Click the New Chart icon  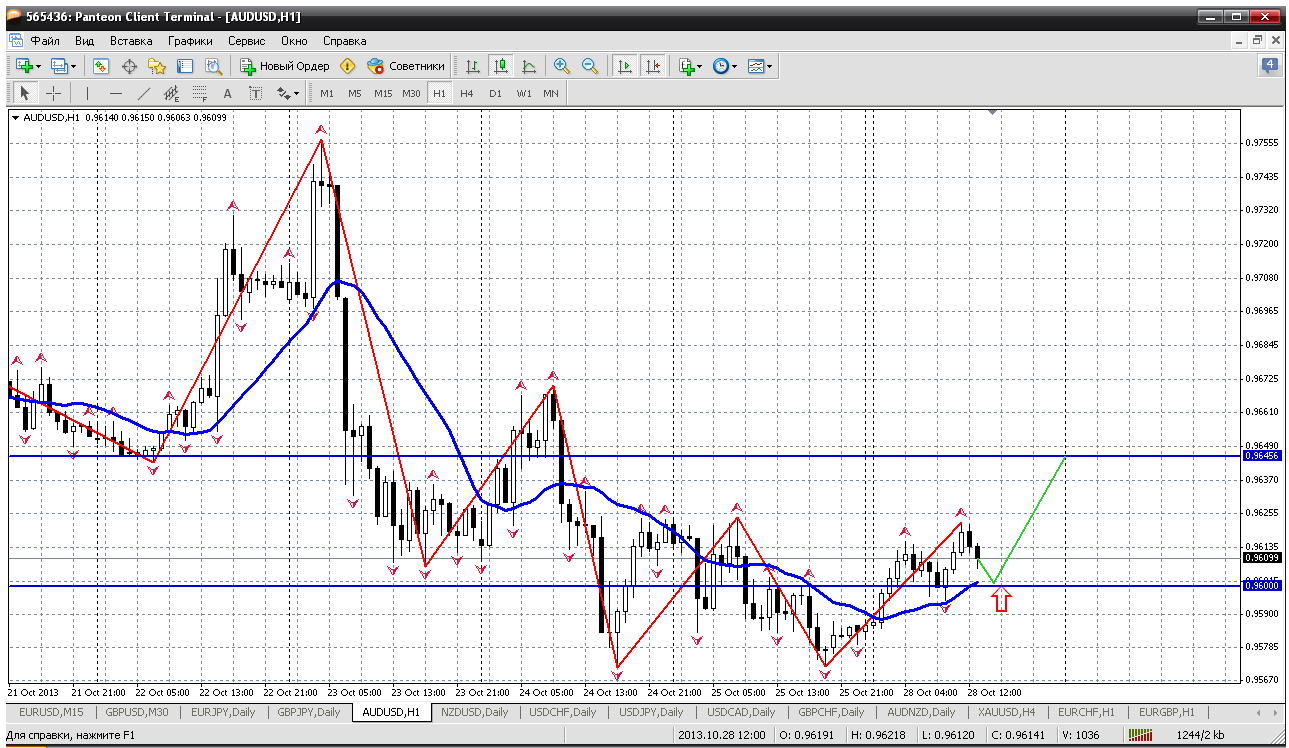tap(24, 66)
